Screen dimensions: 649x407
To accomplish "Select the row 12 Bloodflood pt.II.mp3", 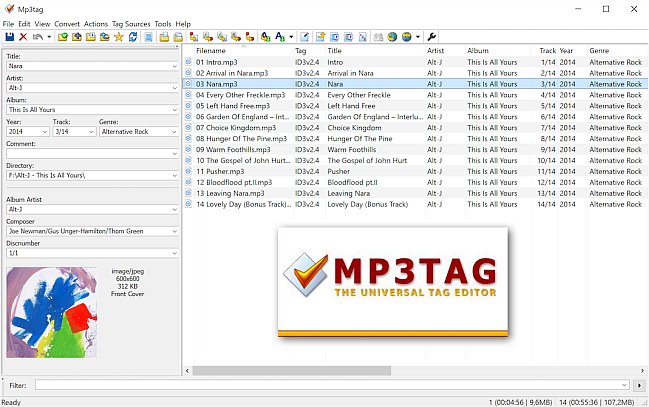I will 415,183.
